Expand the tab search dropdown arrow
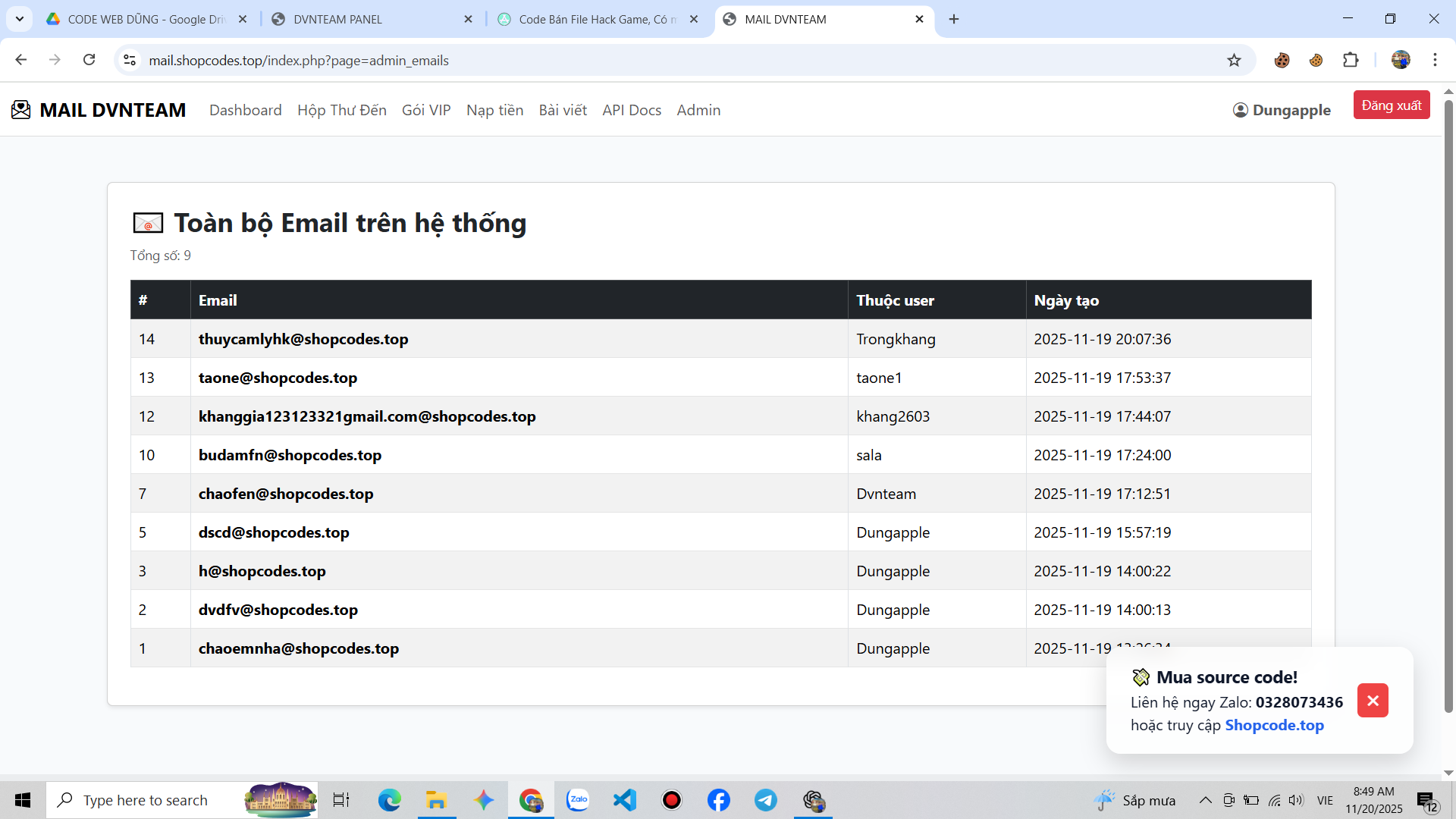 click(x=20, y=19)
